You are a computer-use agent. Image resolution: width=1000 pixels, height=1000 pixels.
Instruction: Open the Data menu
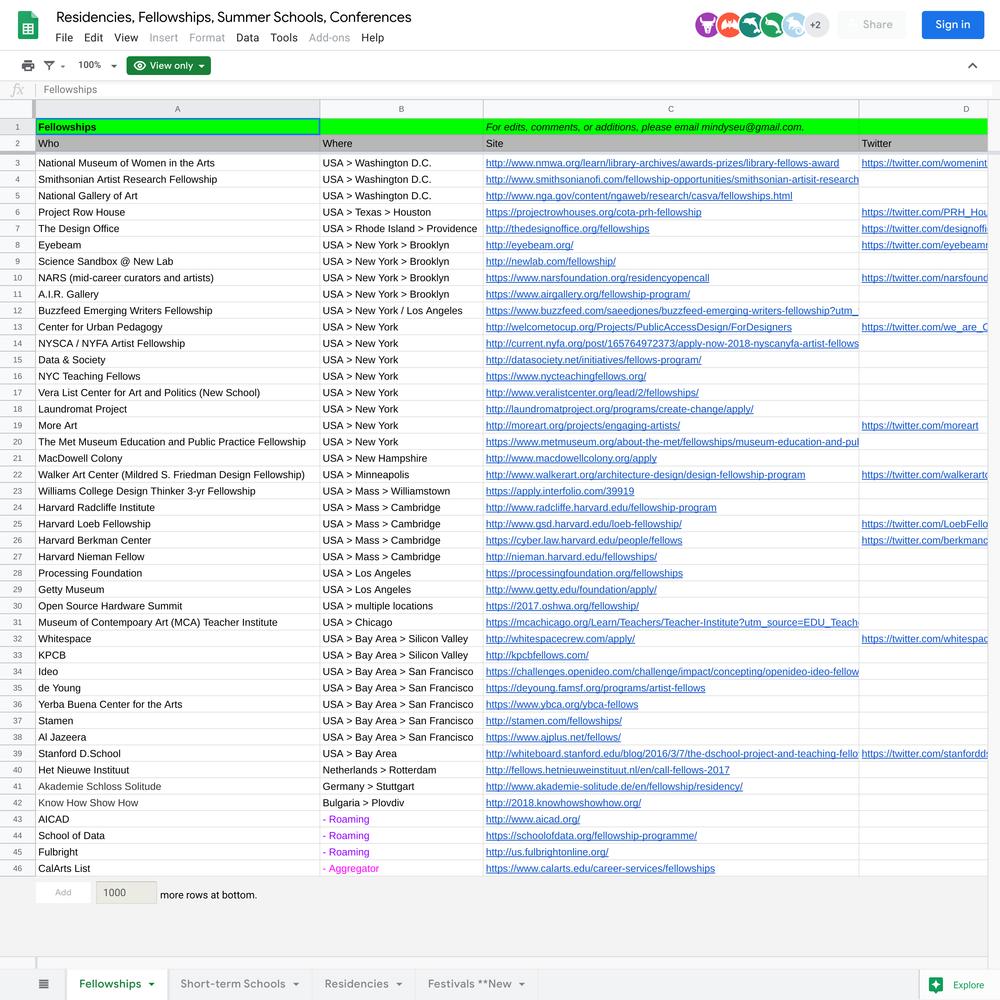247,38
